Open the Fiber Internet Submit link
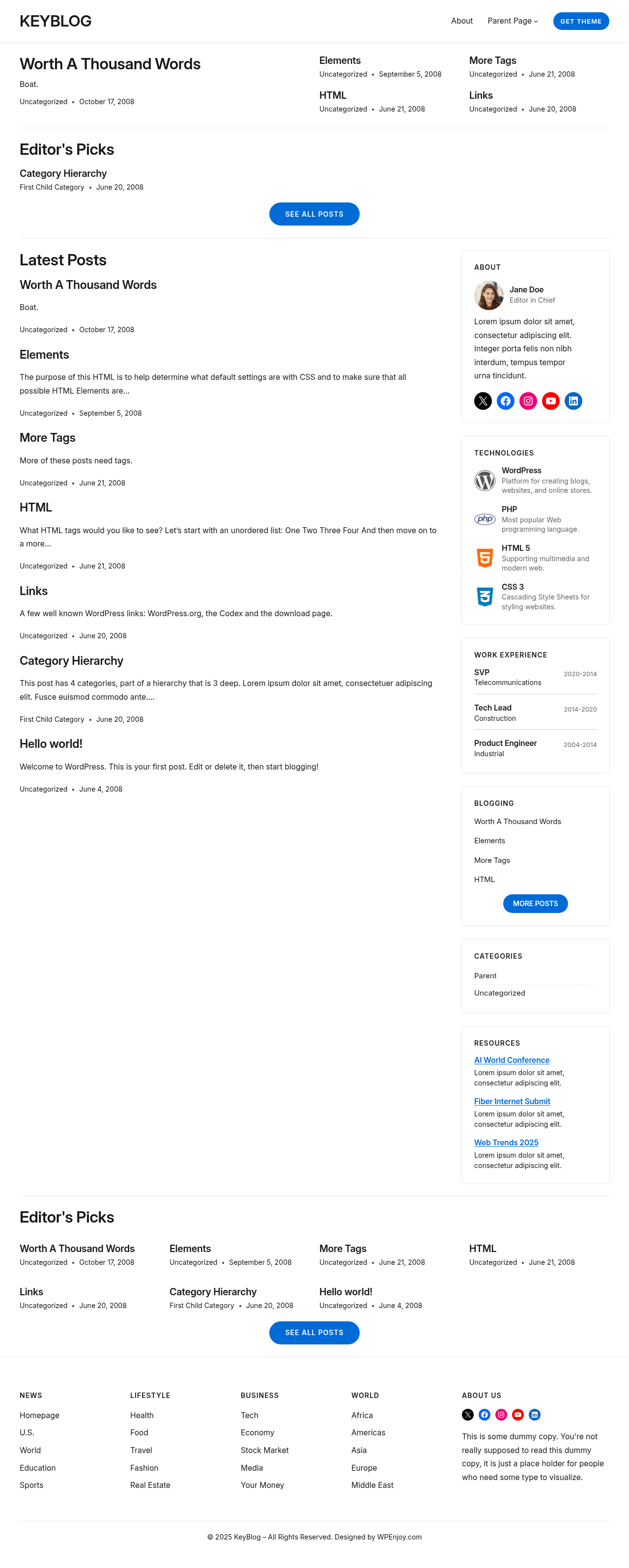This screenshot has width=629, height=1568. [512, 1101]
